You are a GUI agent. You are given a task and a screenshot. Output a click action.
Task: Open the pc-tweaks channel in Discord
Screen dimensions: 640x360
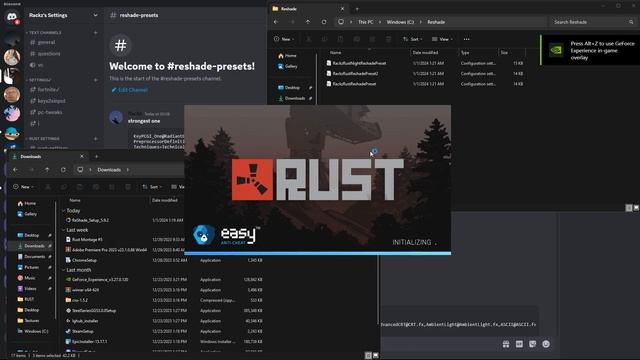click(x=50, y=112)
